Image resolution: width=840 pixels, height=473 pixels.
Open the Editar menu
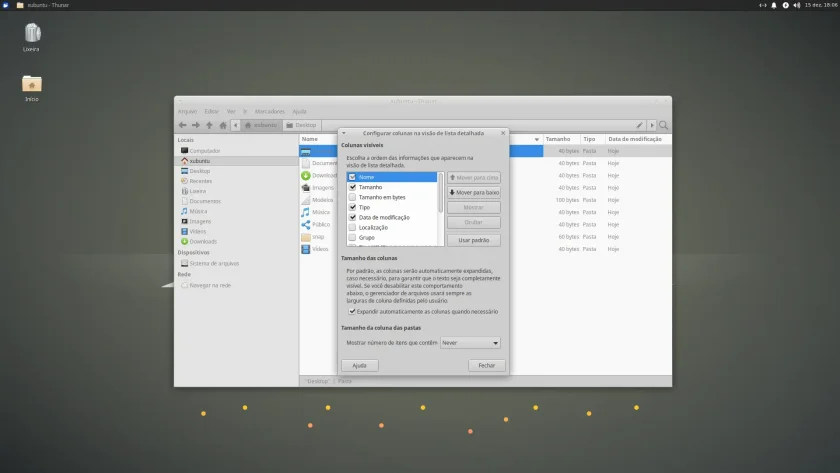pos(212,111)
